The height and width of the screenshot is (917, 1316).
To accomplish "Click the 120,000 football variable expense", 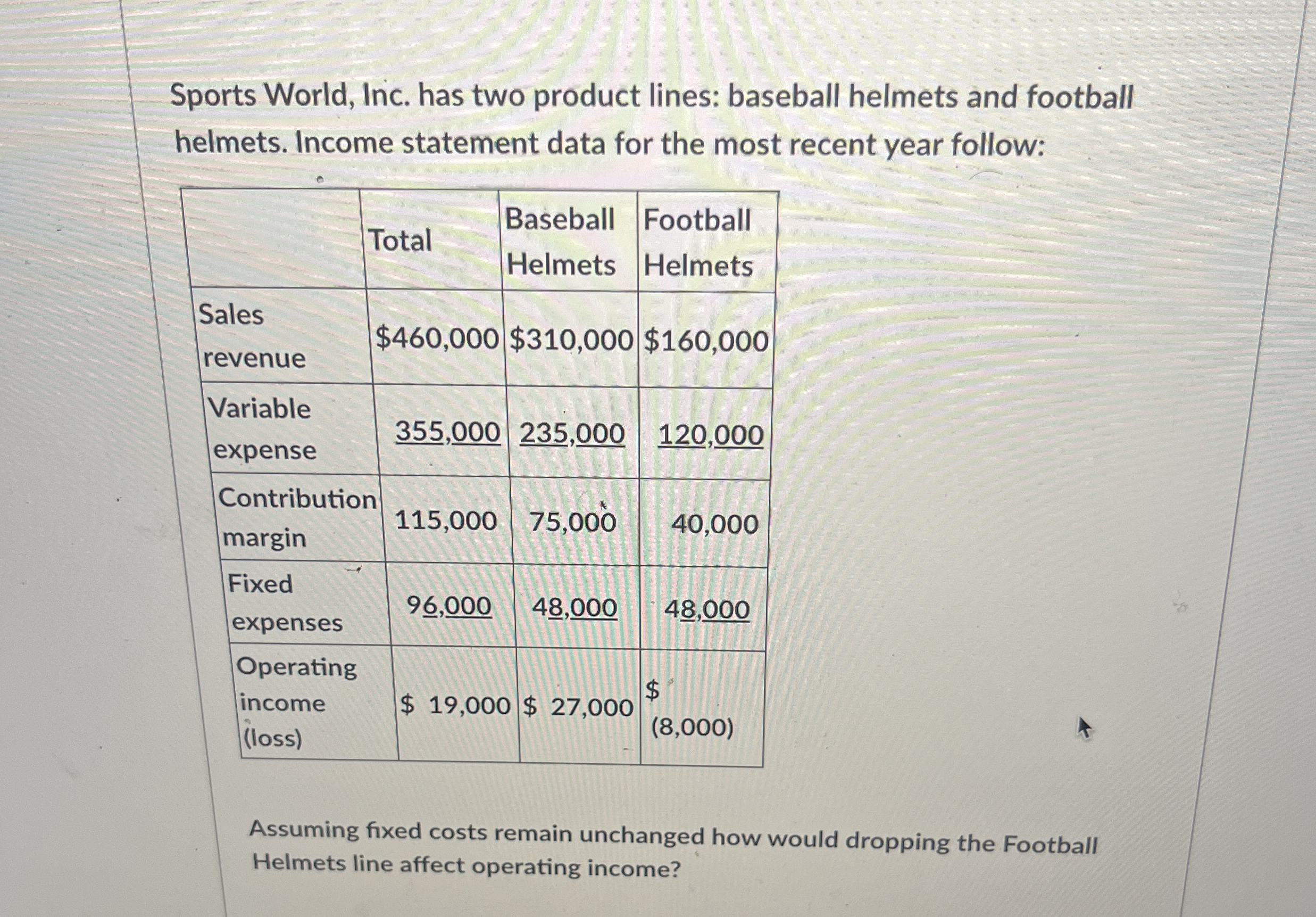I will click(x=710, y=435).
